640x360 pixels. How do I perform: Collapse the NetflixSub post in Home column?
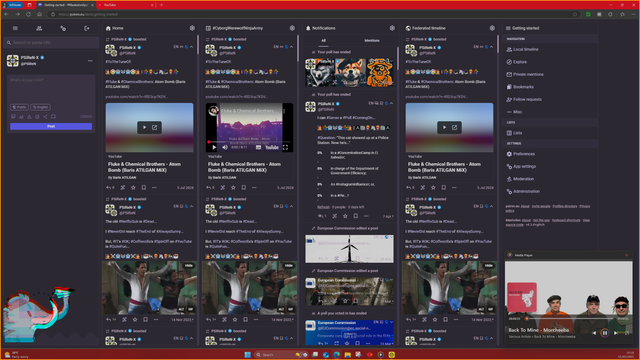click(191, 207)
